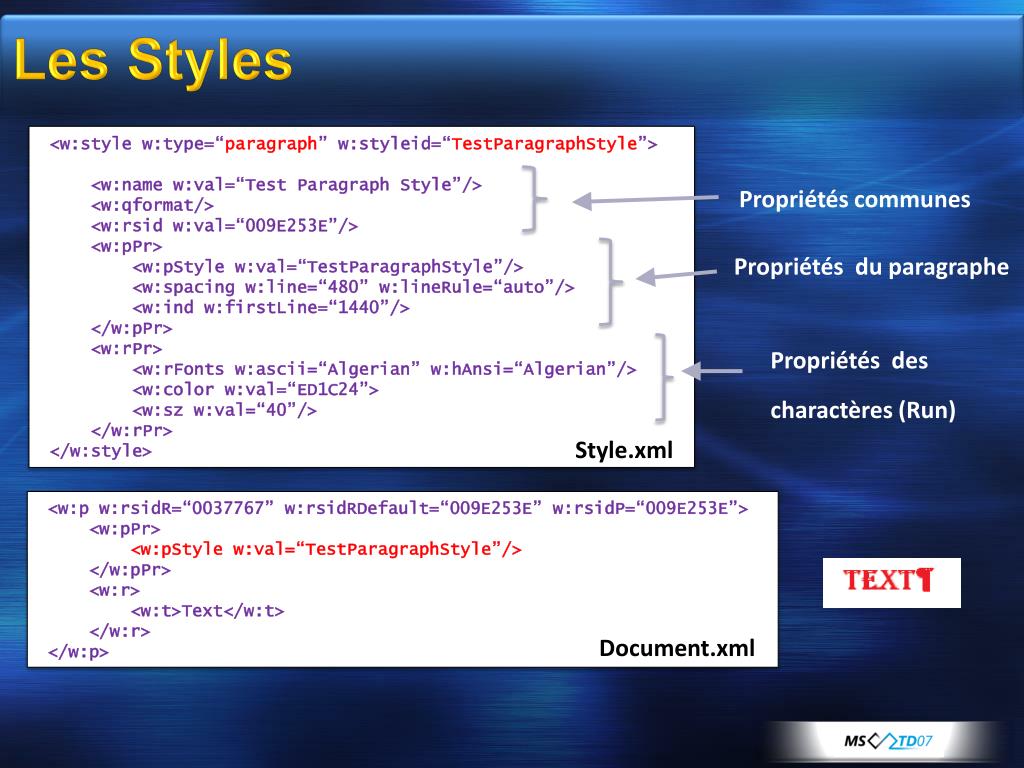Click the closing </w:style> tag

[x=101, y=451]
